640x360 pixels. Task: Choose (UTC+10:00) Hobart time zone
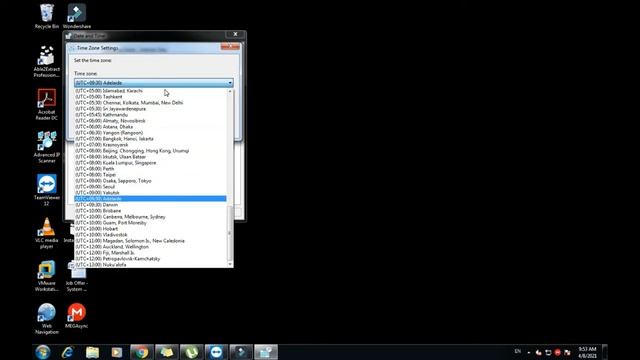click(x=150, y=229)
